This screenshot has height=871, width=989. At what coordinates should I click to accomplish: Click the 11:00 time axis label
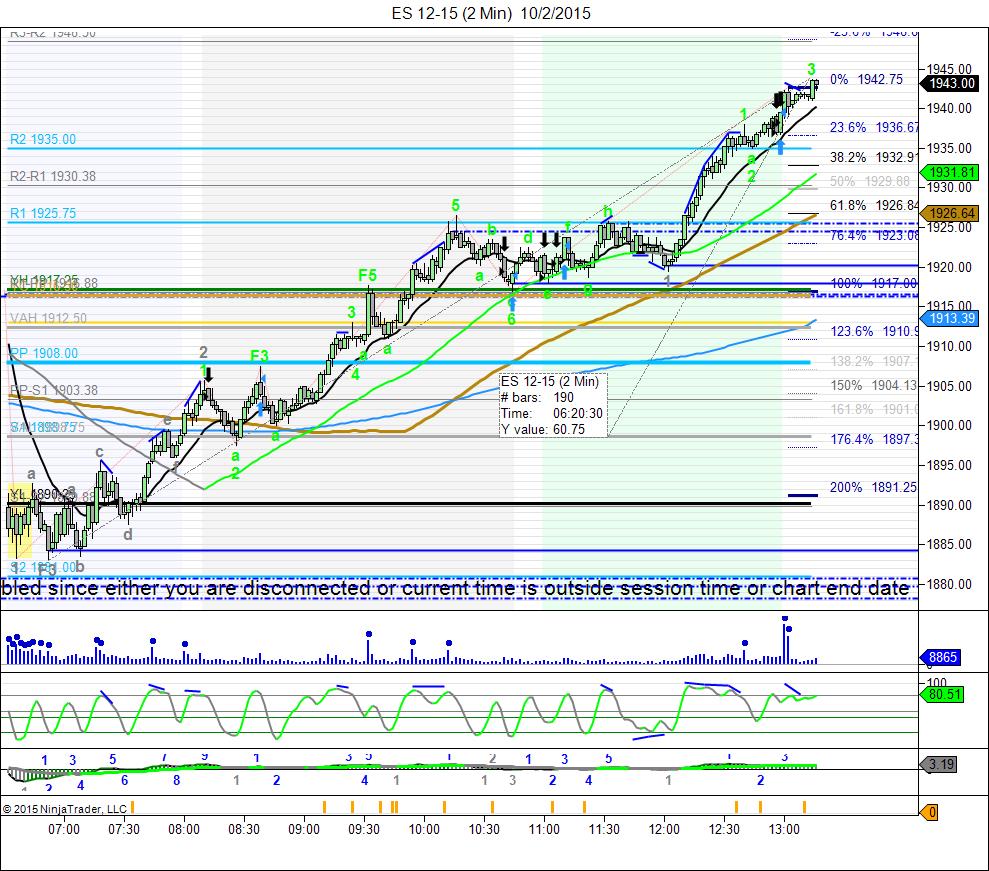pos(544,829)
